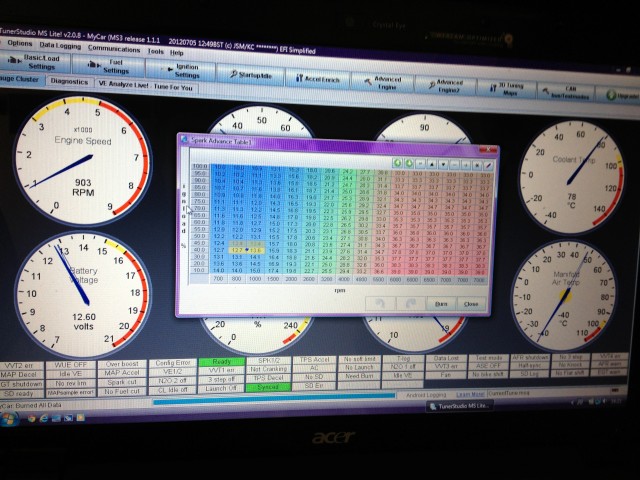Click the Coolant Temp gauge
This screenshot has width=640, height=480.
[571, 178]
